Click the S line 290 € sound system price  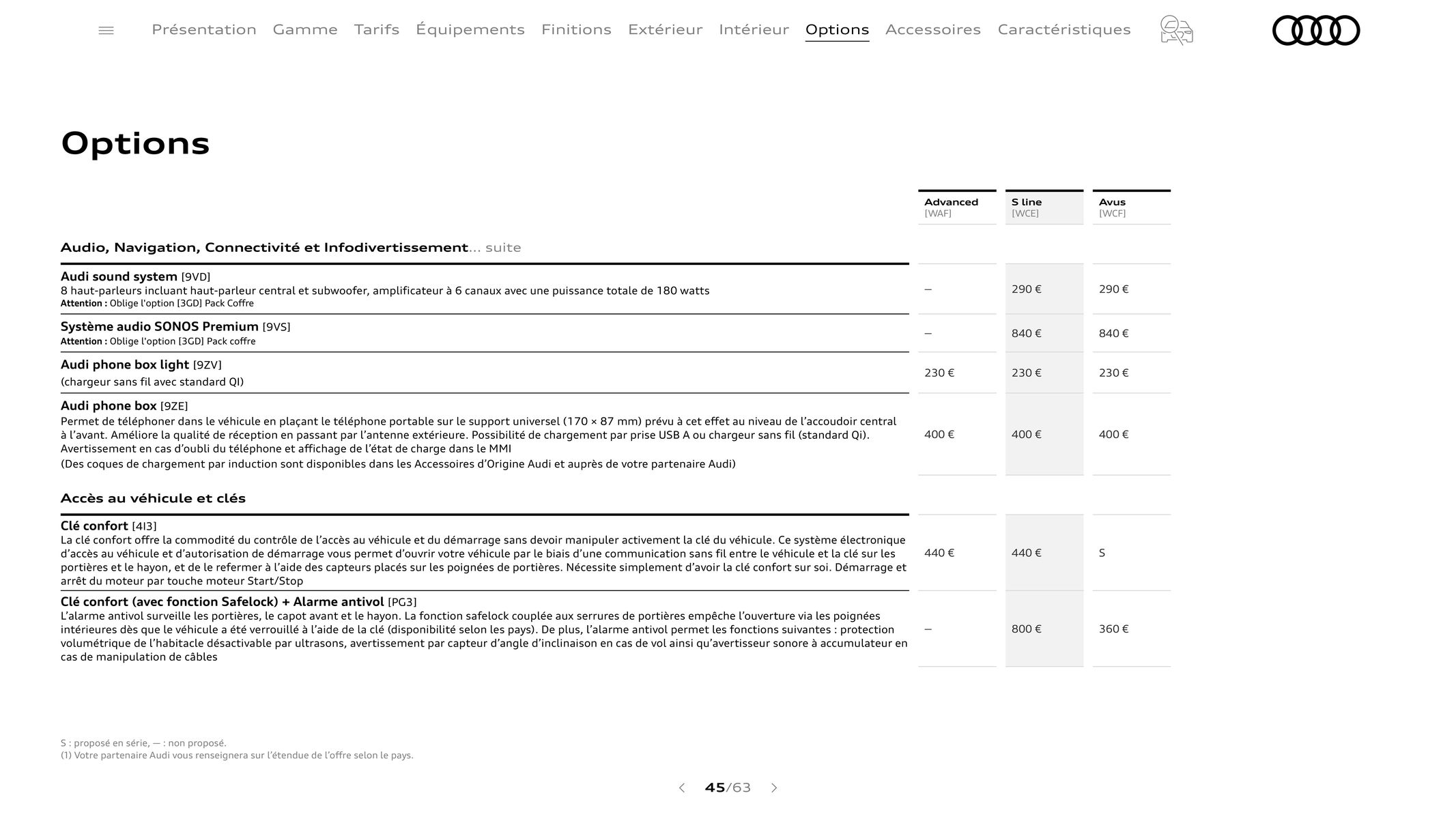[x=1027, y=289]
